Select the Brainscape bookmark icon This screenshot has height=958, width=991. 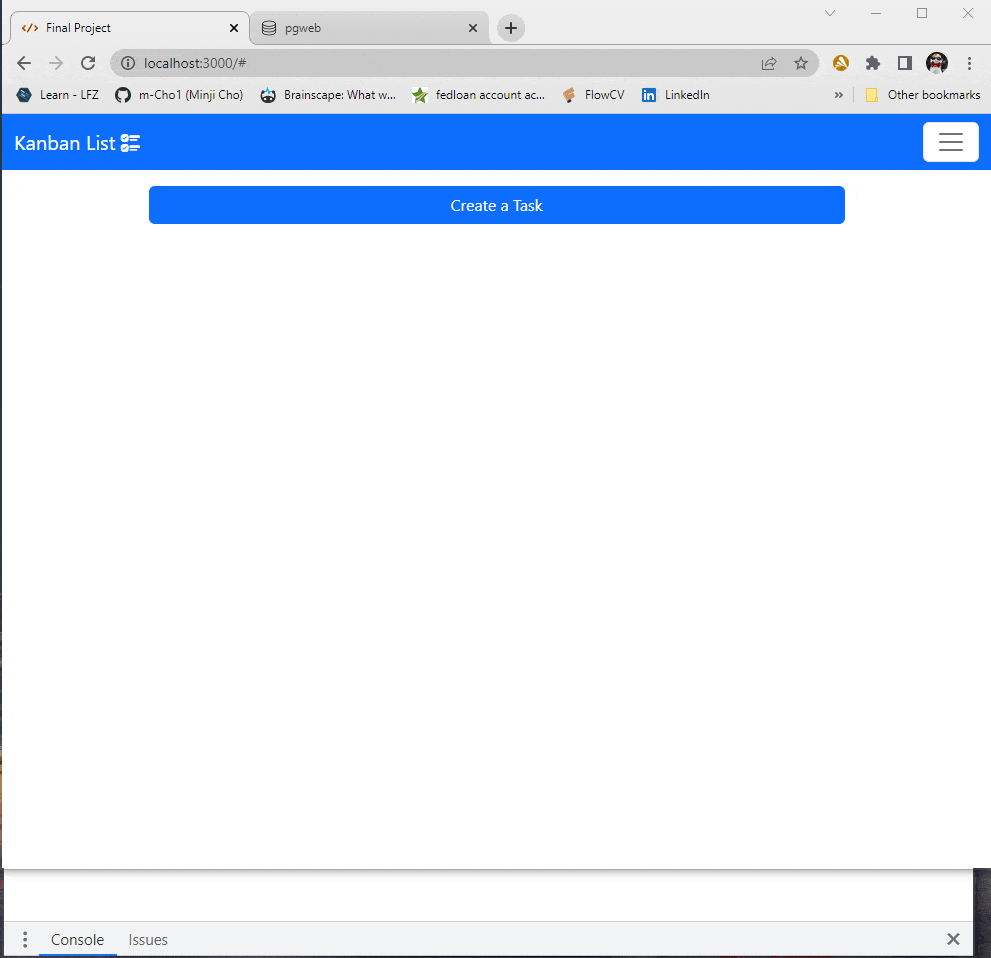[268, 95]
